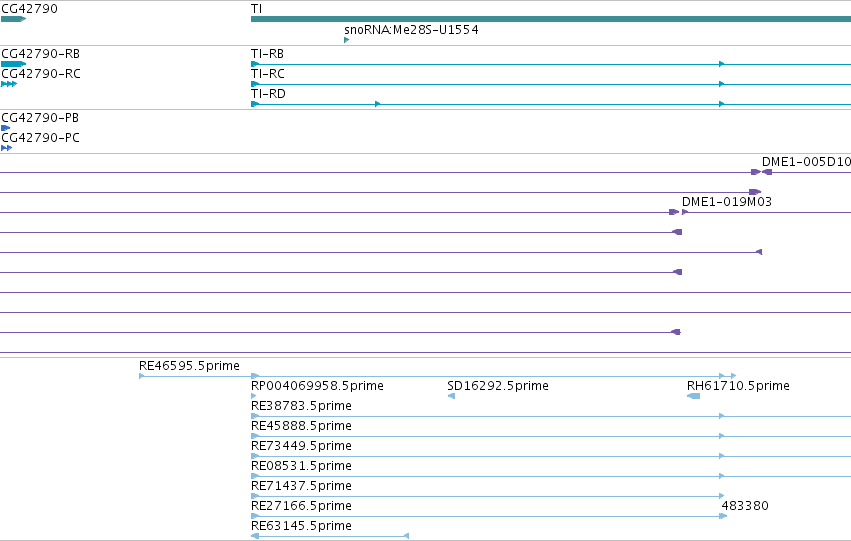Open EST RE38783.5prime label

pyautogui.click(x=301, y=406)
